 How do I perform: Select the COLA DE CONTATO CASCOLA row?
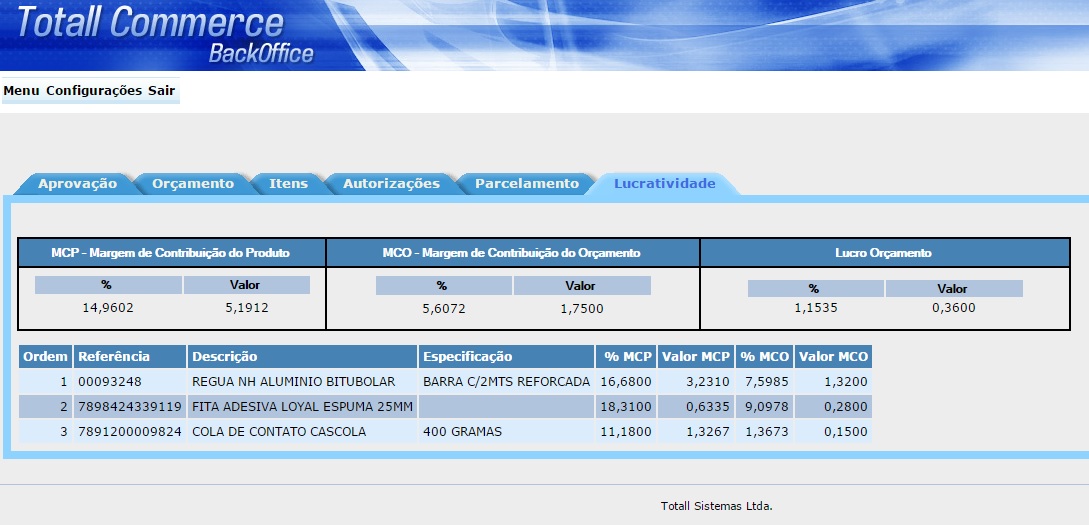coord(279,432)
